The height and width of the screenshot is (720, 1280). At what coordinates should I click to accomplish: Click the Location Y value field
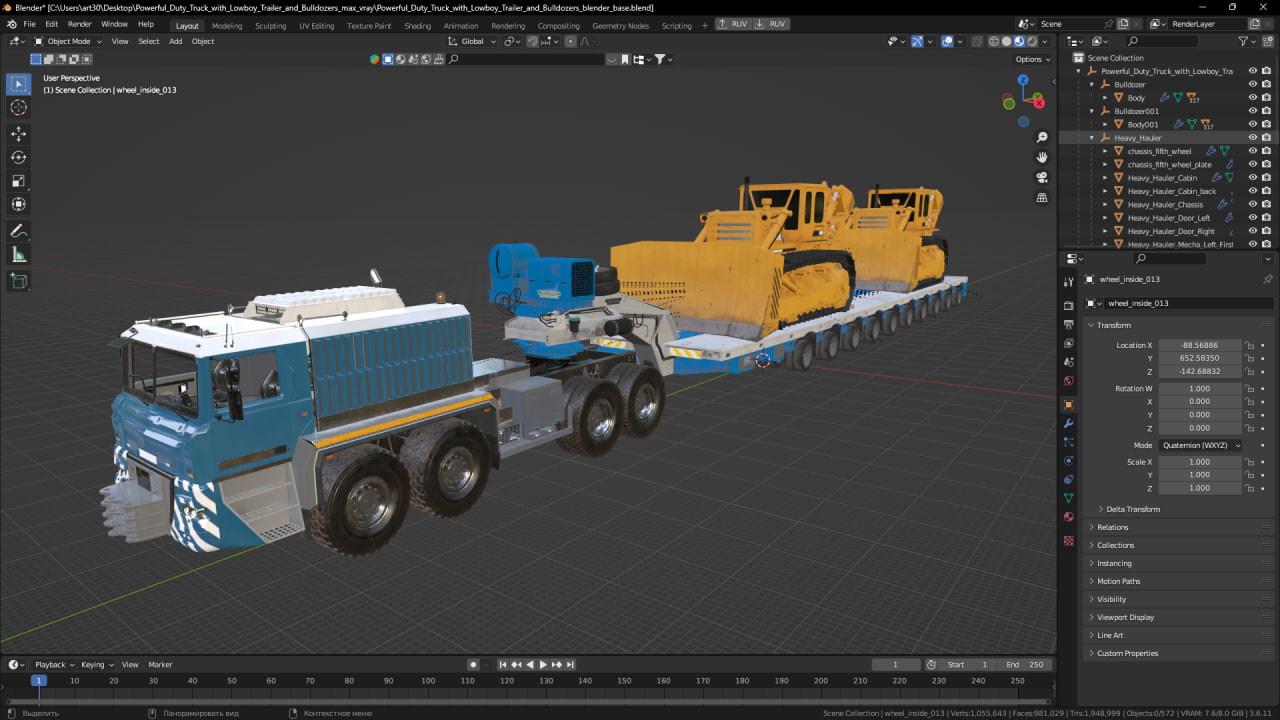click(1200, 358)
